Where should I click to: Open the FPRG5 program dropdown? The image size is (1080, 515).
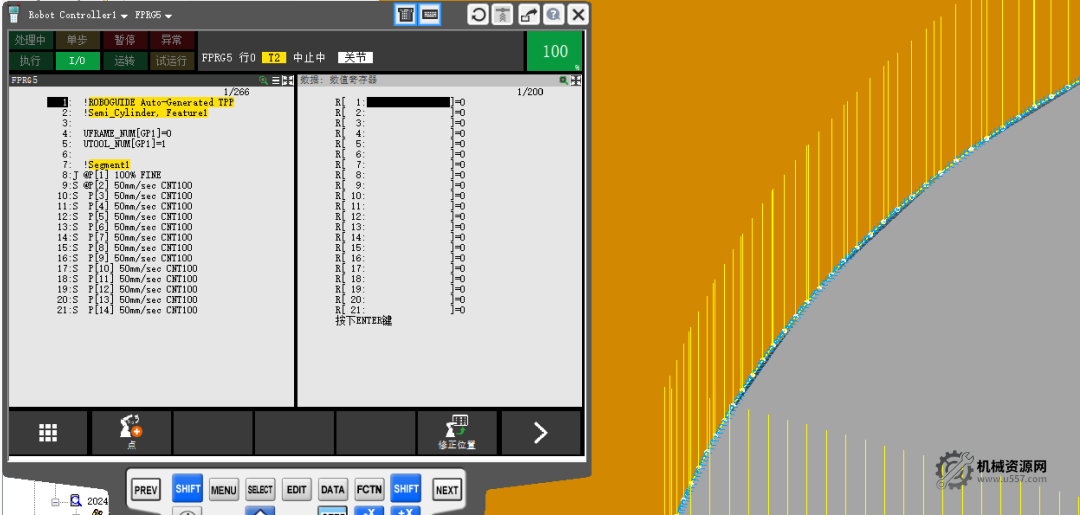(x=168, y=16)
